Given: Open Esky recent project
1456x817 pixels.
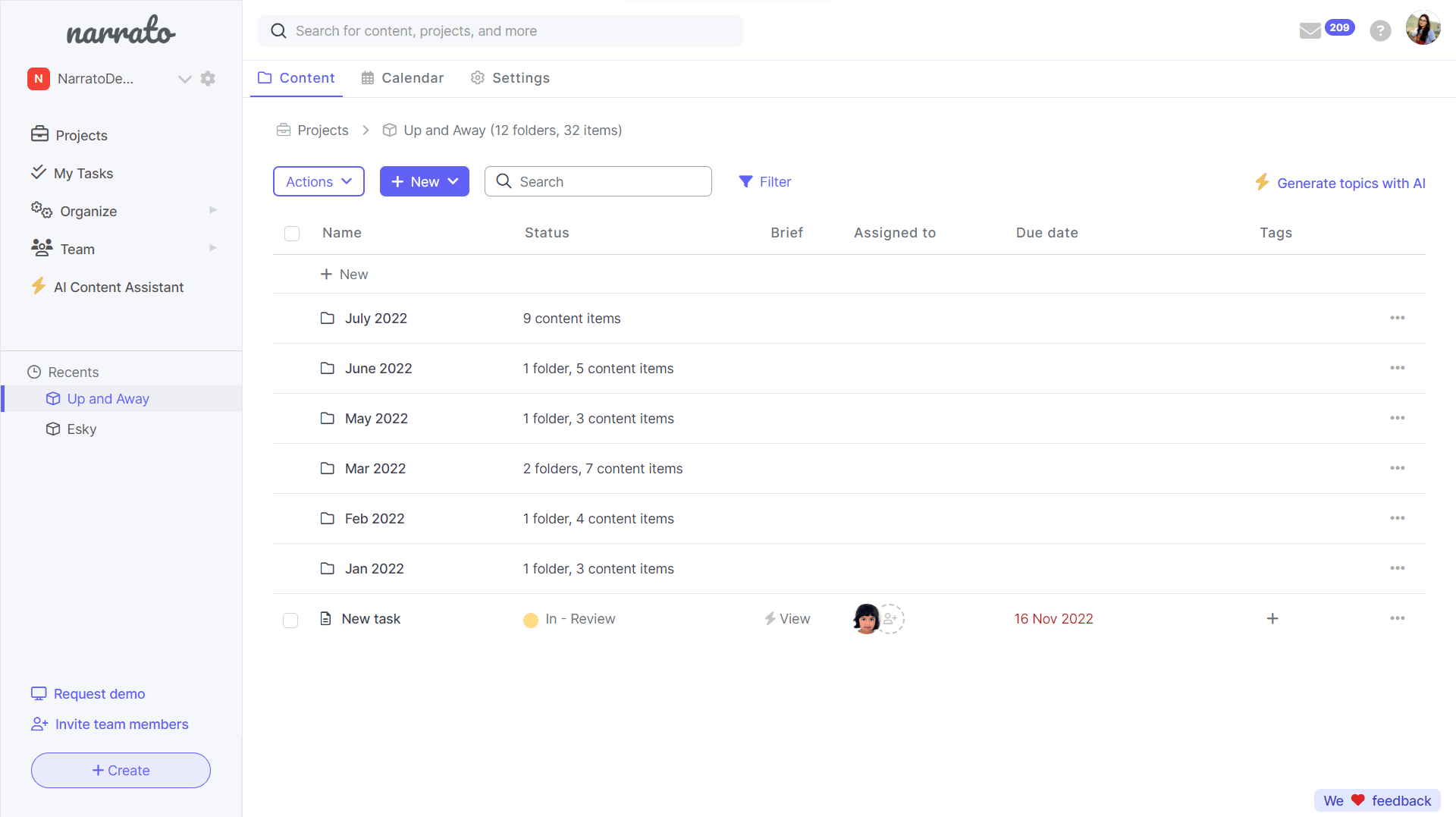Looking at the screenshot, I should pos(81,429).
